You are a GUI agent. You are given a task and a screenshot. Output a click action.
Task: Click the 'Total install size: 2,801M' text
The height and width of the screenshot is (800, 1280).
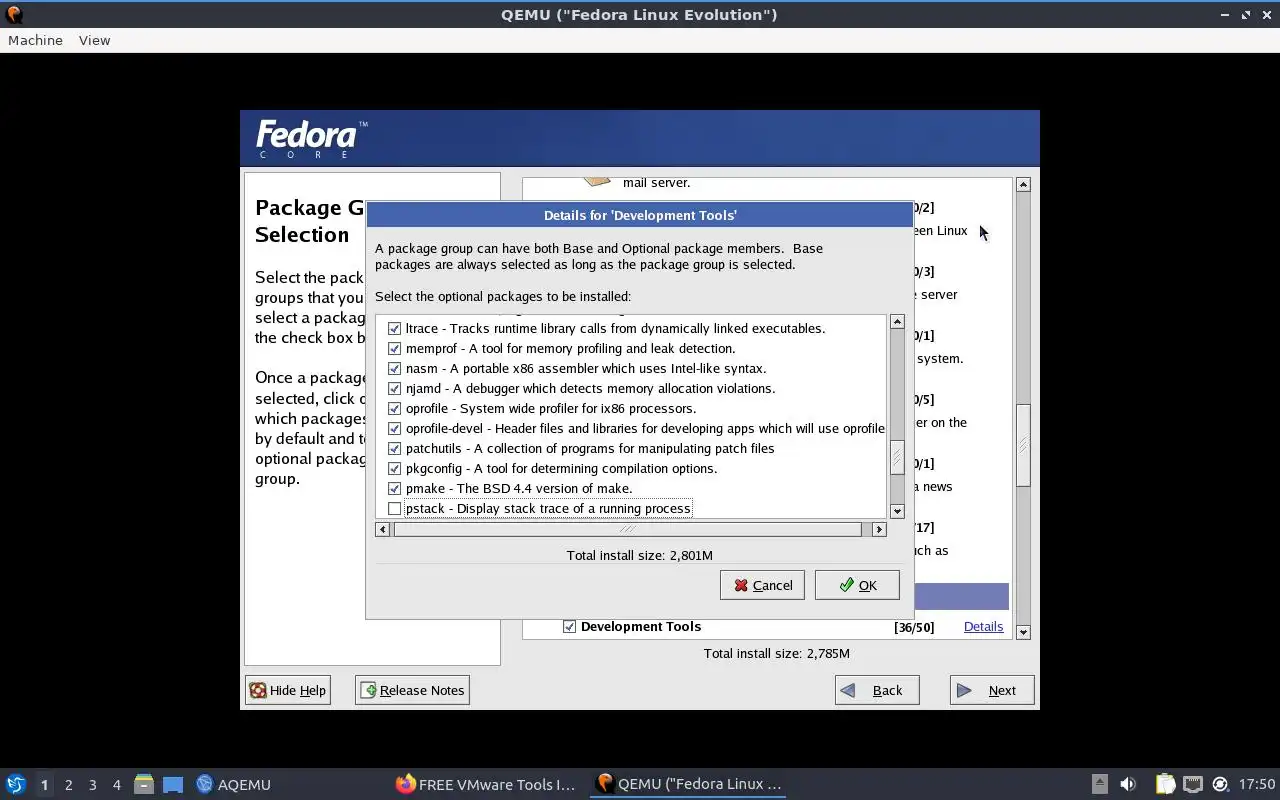point(639,555)
